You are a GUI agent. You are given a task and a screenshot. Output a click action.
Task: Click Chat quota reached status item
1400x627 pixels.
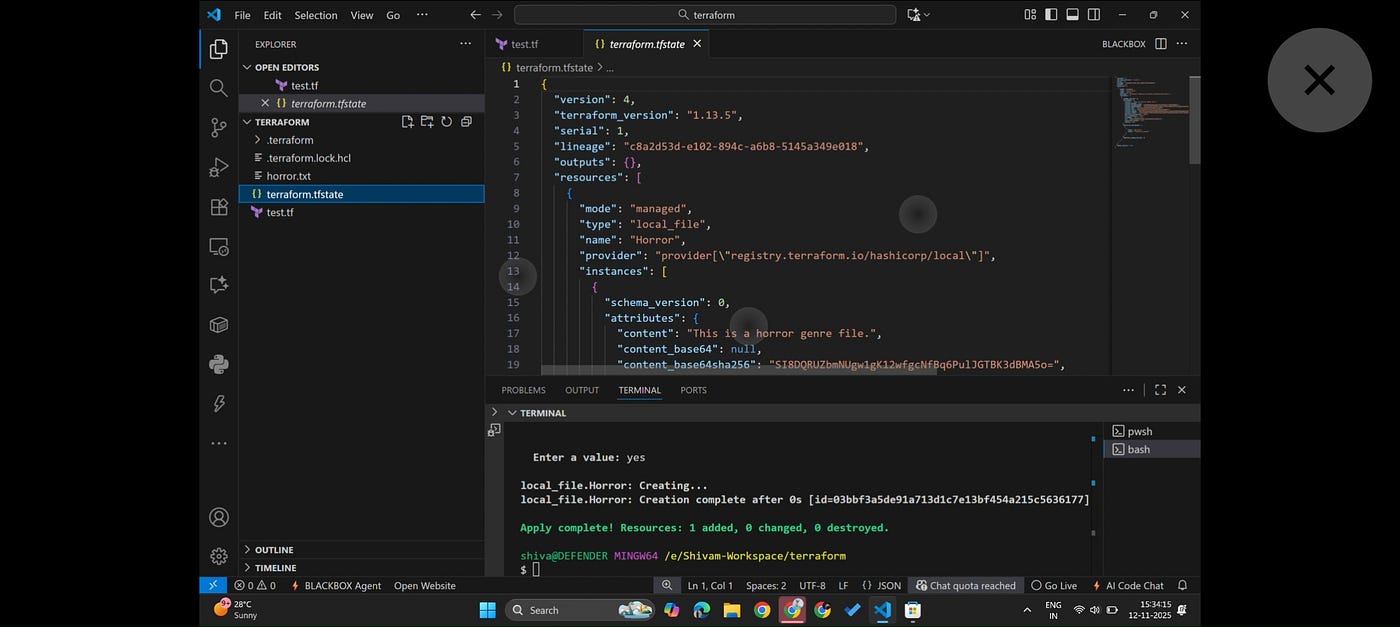[966, 585]
